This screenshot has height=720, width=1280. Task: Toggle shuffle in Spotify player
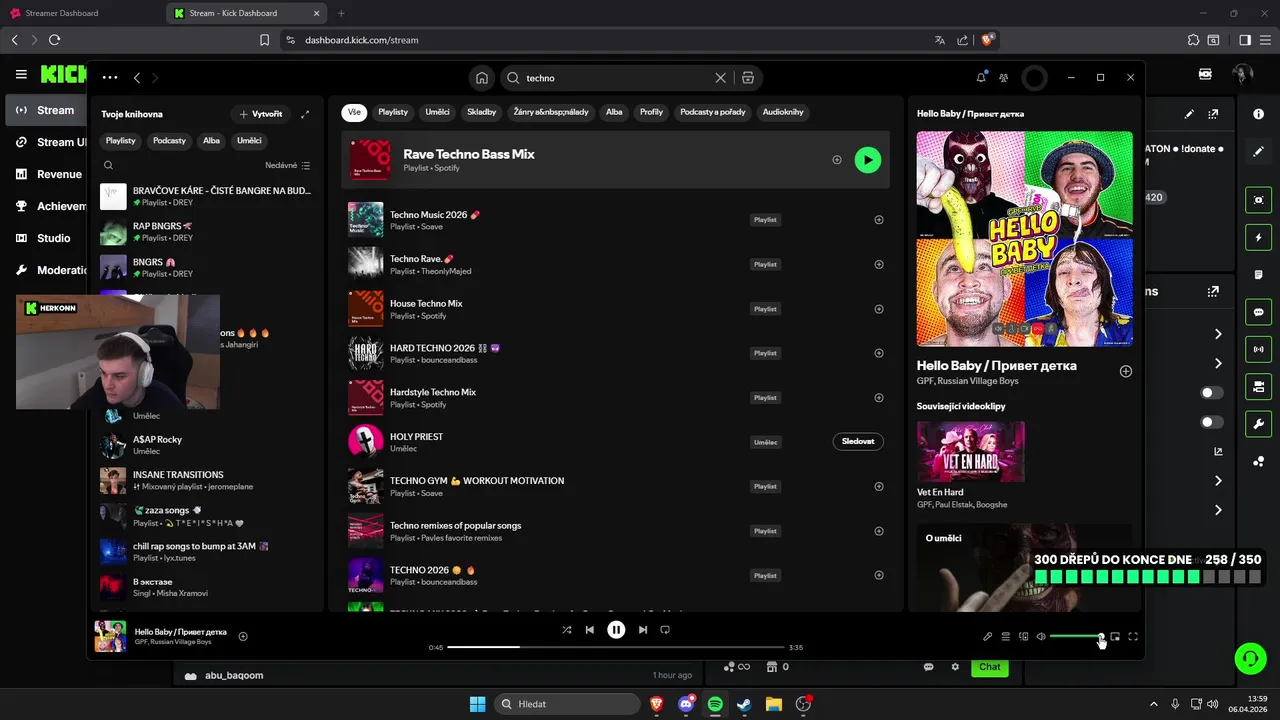567,630
